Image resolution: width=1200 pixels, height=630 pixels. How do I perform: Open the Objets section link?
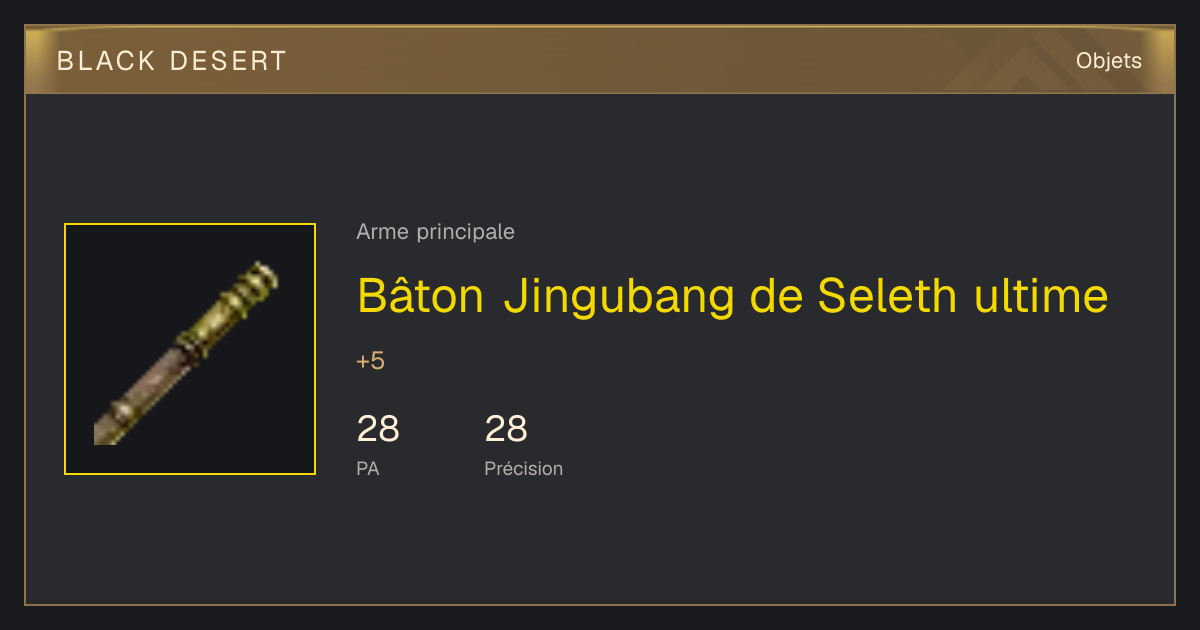(1109, 61)
